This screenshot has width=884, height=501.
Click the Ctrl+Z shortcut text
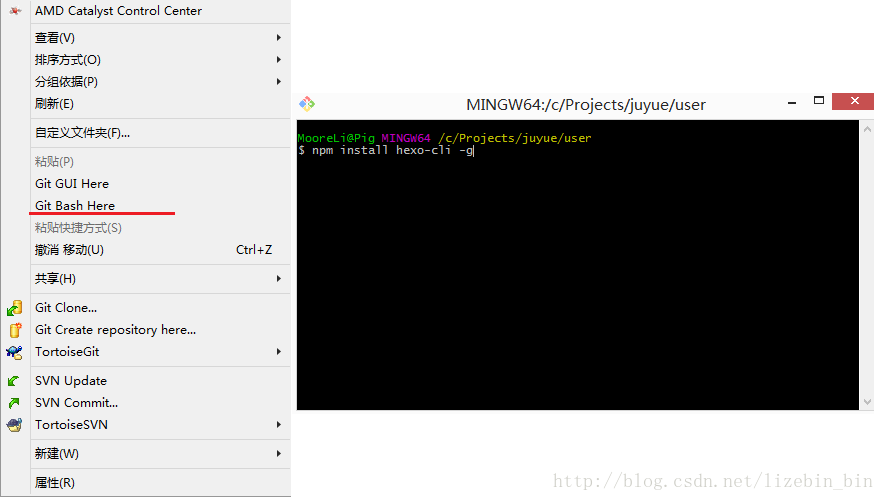tap(254, 250)
